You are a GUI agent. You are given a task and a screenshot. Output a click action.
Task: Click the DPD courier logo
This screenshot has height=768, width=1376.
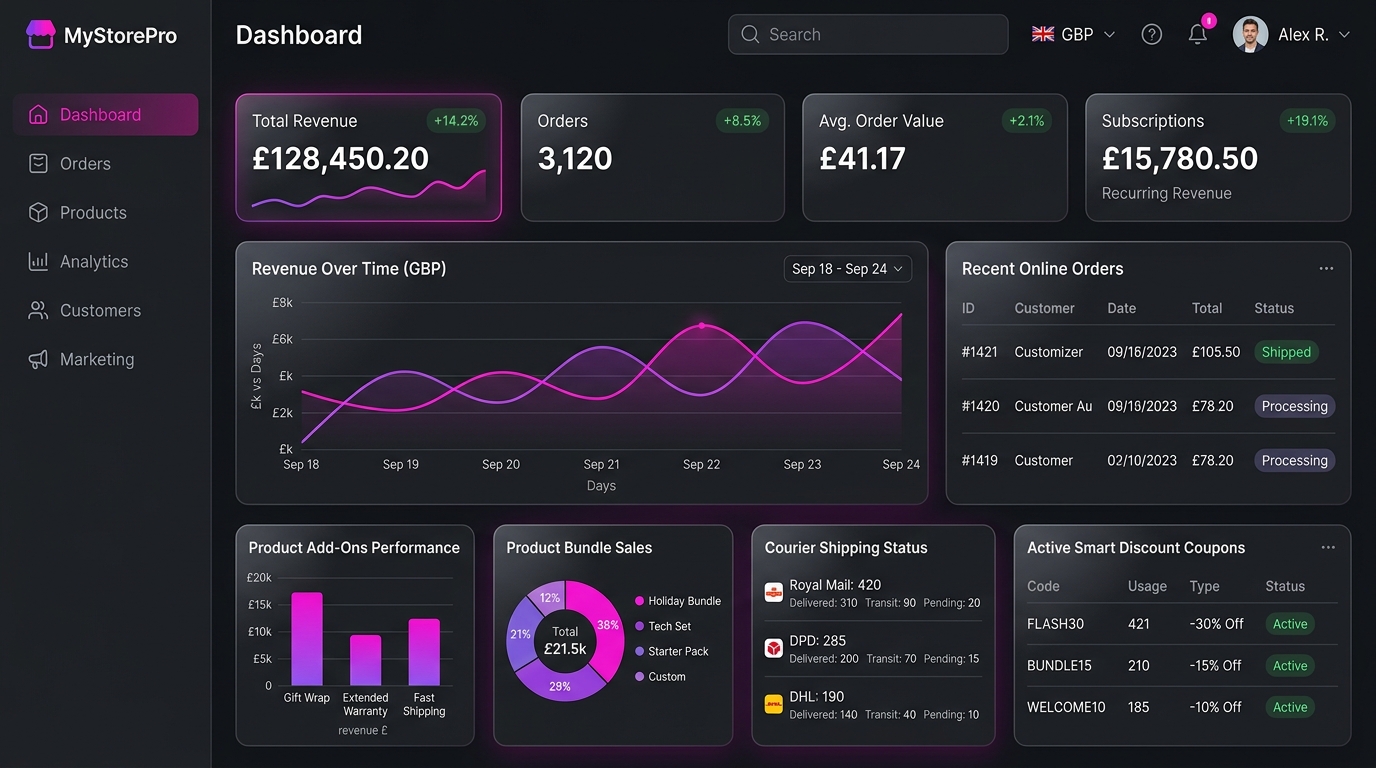tap(773, 648)
